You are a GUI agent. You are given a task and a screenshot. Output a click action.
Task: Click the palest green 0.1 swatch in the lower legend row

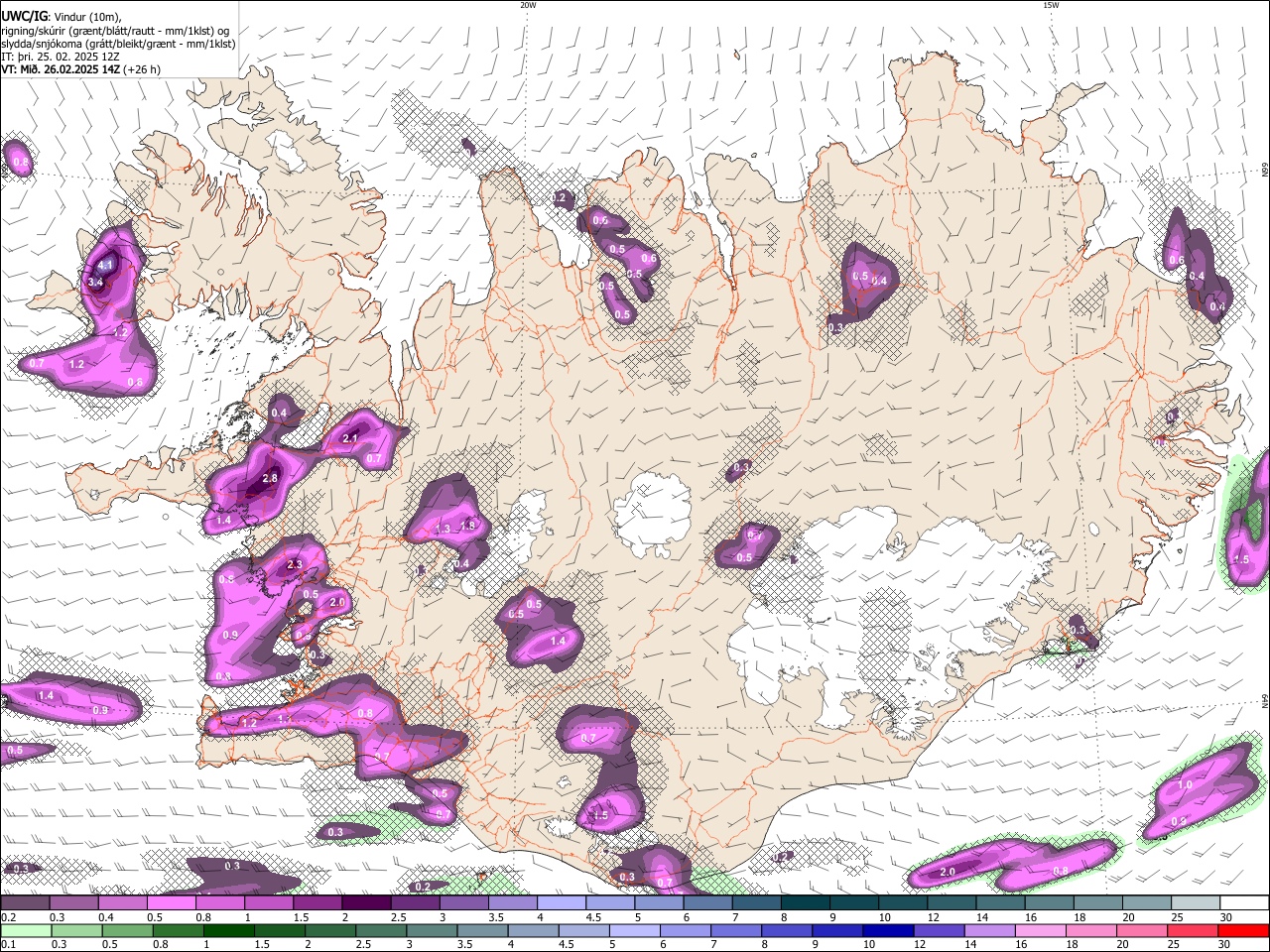point(25,930)
